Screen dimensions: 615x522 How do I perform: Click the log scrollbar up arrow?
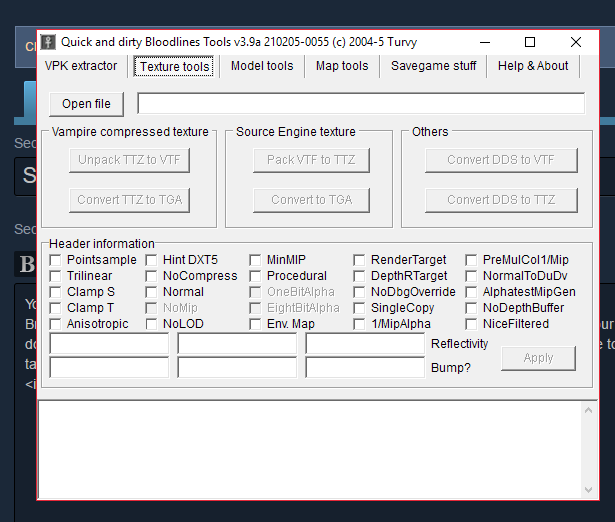588,411
